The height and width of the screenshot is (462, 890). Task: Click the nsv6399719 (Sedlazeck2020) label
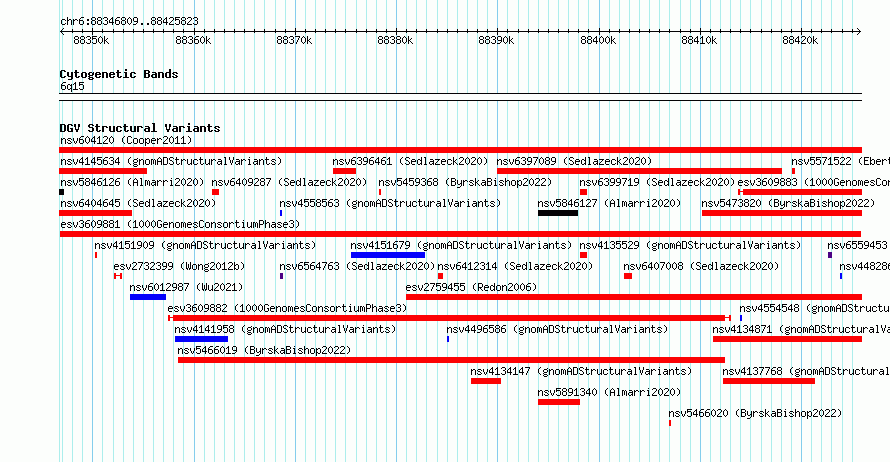[657, 182]
